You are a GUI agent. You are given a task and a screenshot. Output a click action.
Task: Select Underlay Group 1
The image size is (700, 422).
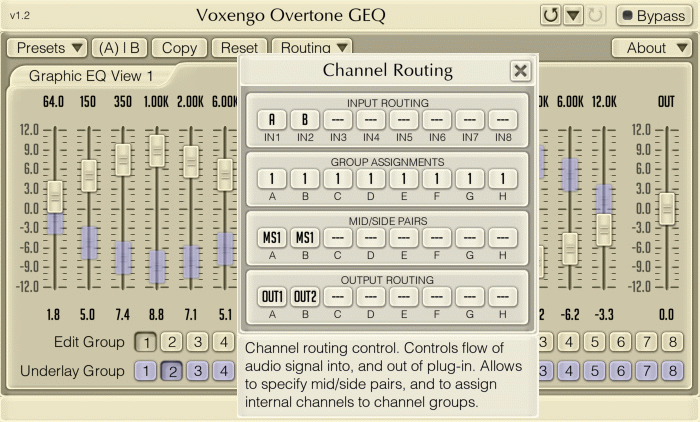coord(146,371)
